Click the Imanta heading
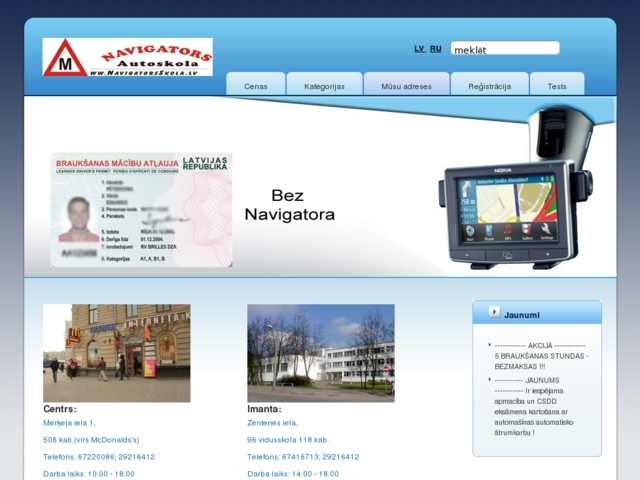The height and width of the screenshot is (480, 640). click(264, 409)
